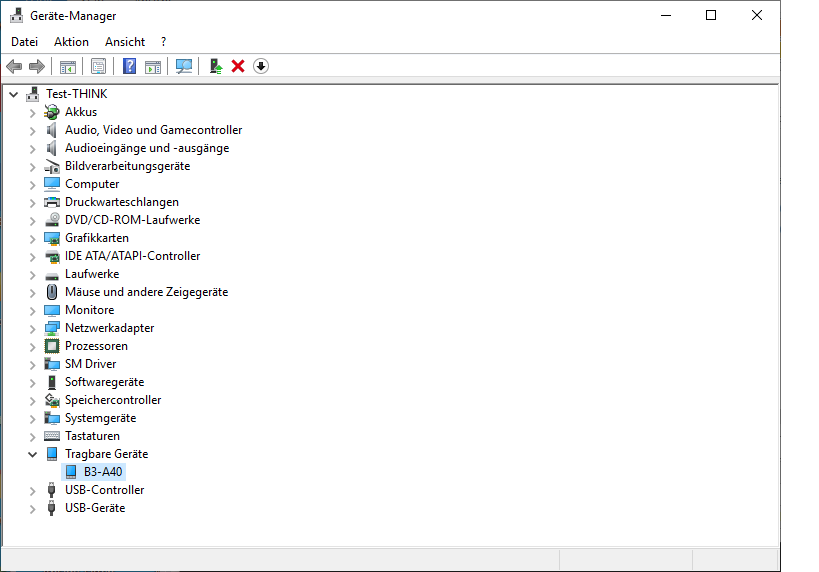819x572 pixels.
Task: Expand the IDE ATA/ATAPI-Controller category
Action: (32, 257)
